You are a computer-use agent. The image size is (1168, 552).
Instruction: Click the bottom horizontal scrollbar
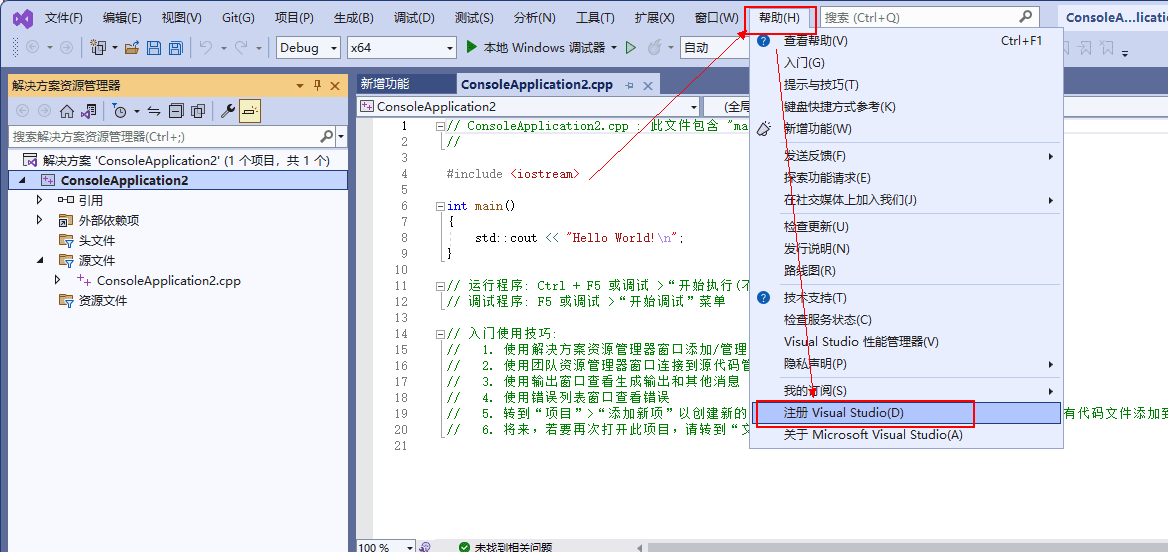pos(907,548)
